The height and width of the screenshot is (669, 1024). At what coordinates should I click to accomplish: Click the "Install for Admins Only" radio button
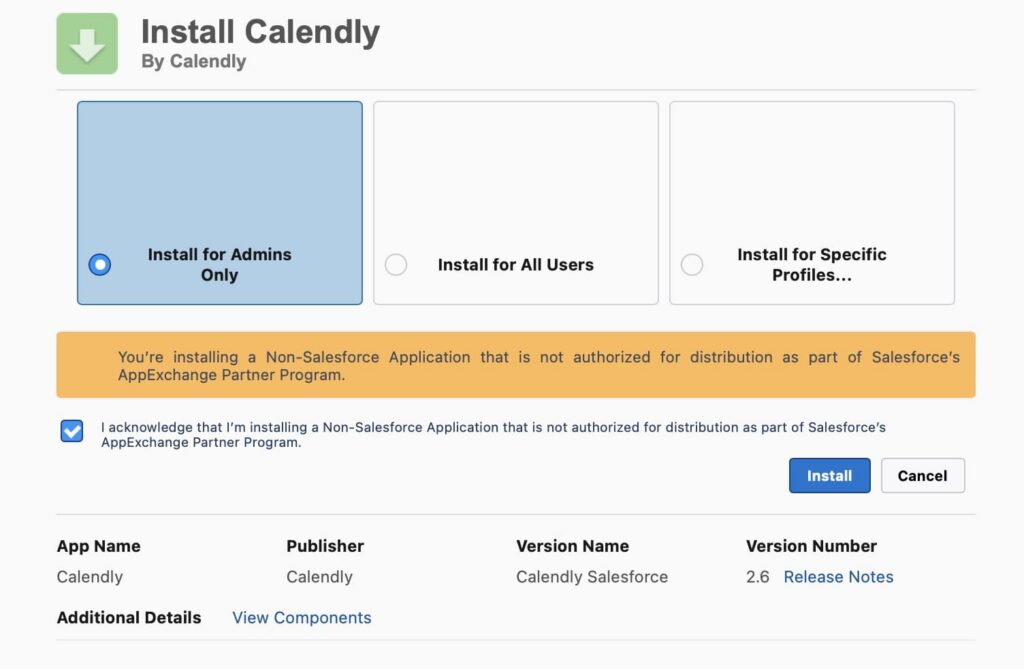99,264
